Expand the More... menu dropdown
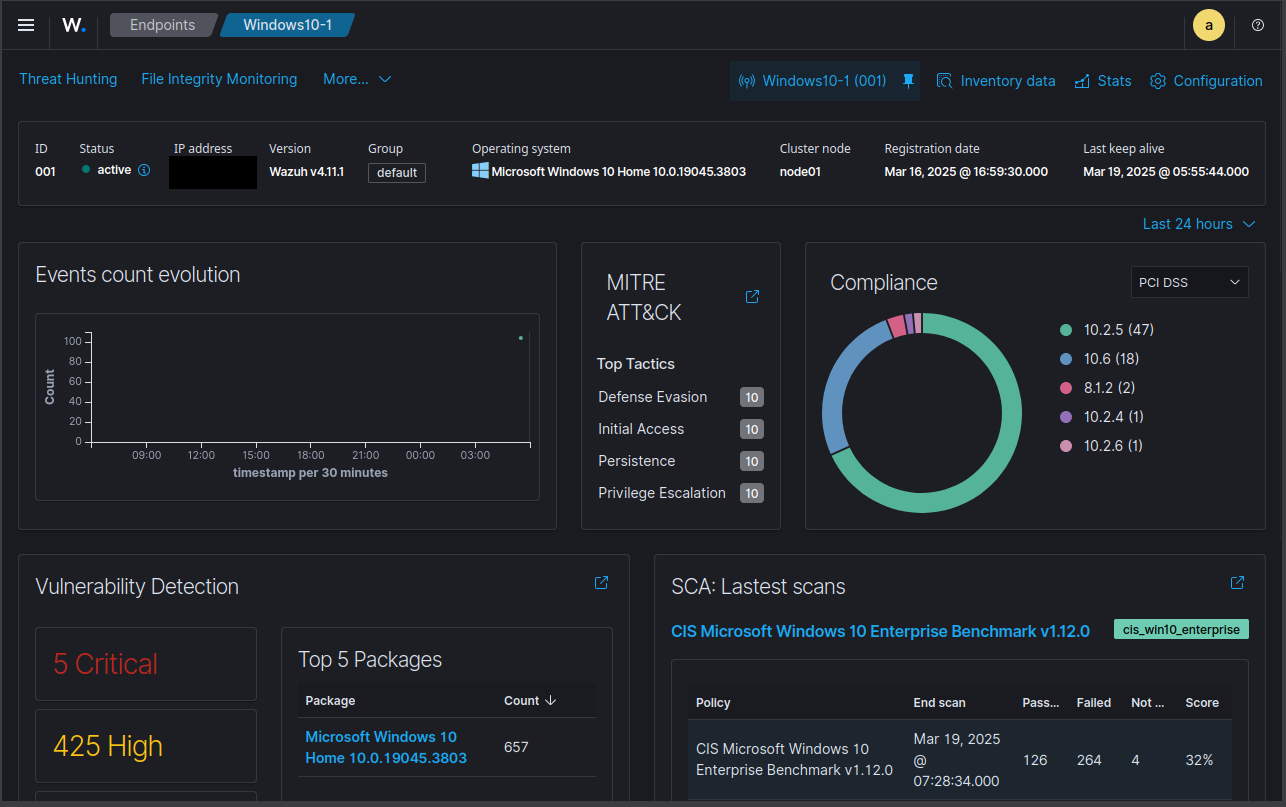The height and width of the screenshot is (807, 1286). 357,79
